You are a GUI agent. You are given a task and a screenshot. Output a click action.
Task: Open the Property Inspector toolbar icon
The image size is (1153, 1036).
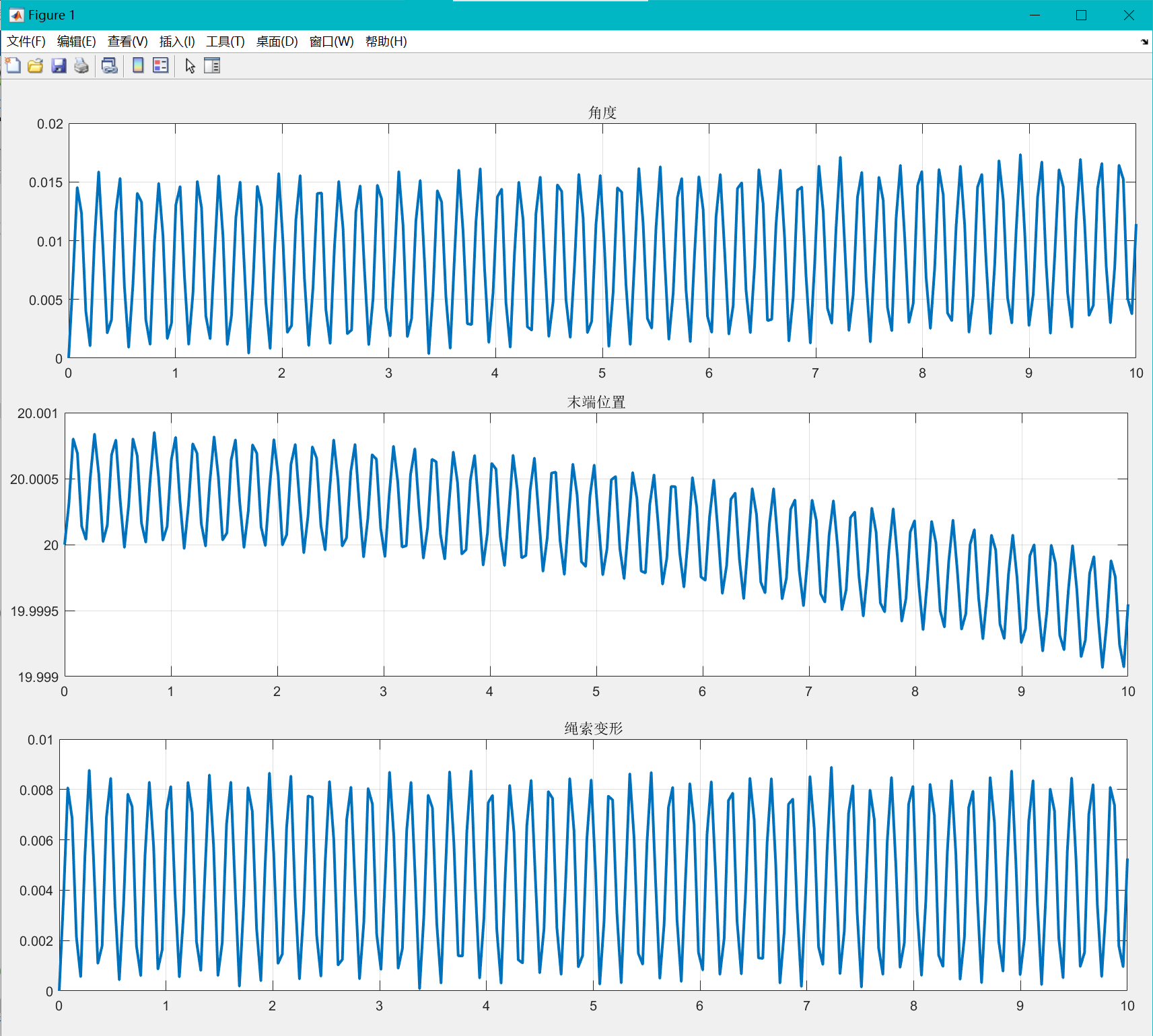click(x=212, y=65)
